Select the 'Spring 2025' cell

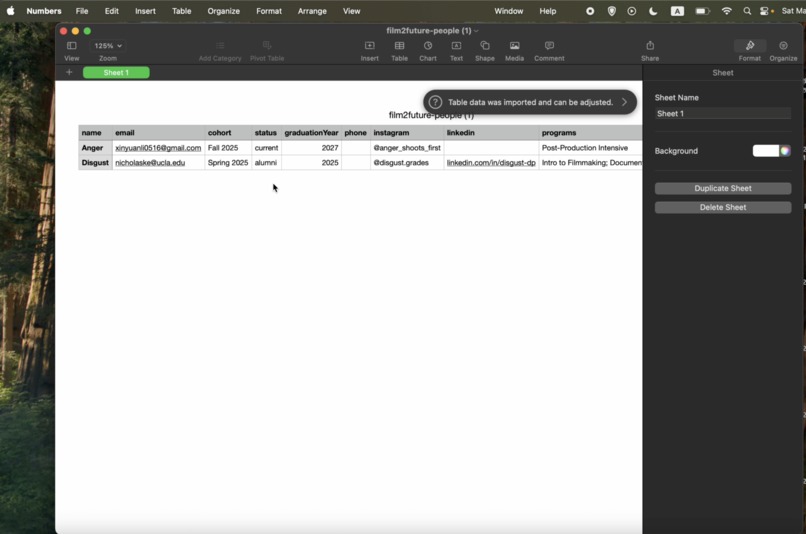[x=228, y=163]
